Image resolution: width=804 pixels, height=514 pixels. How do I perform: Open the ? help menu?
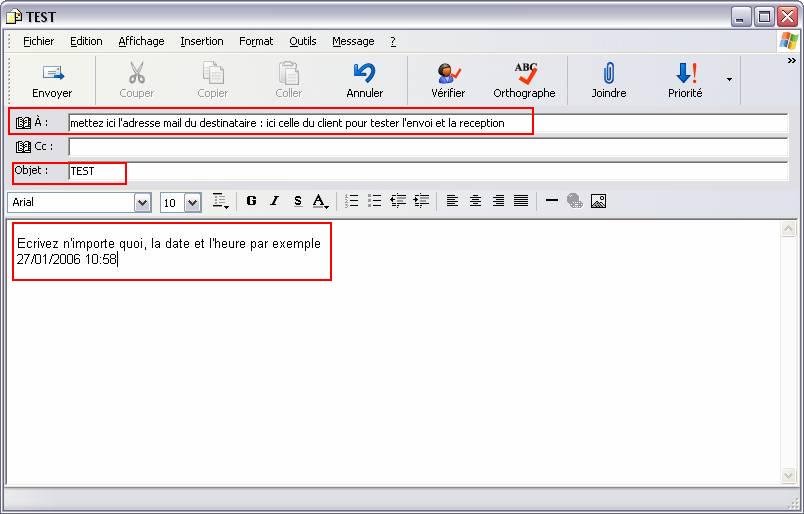(393, 42)
